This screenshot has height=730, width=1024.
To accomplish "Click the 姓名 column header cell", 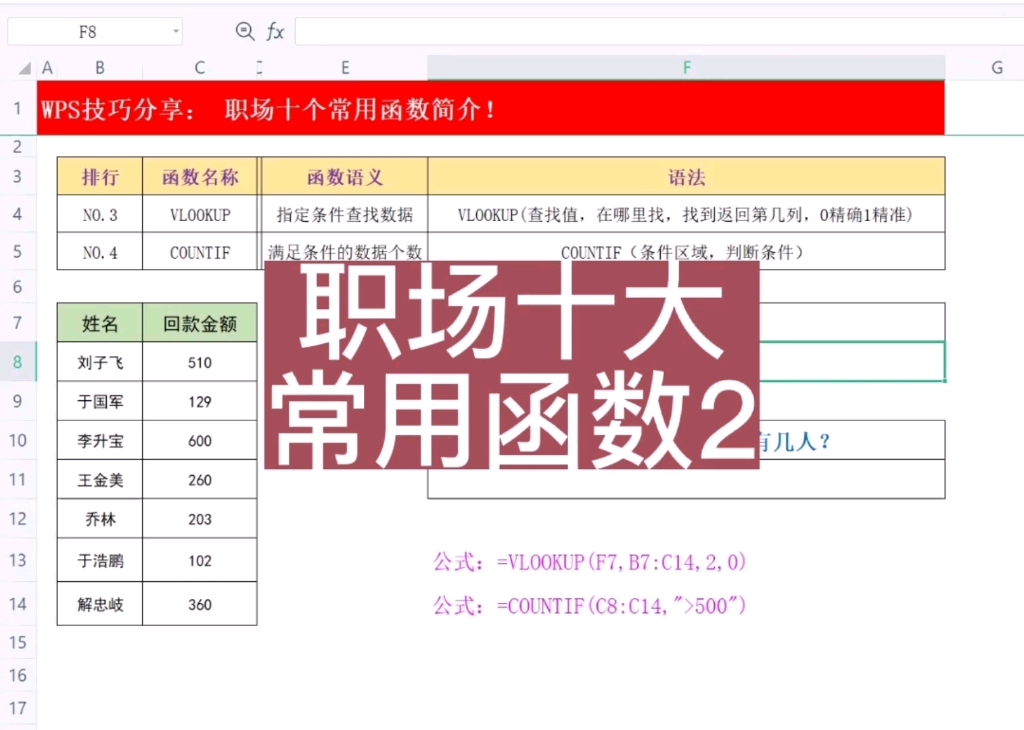I will (x=98, y=322).
